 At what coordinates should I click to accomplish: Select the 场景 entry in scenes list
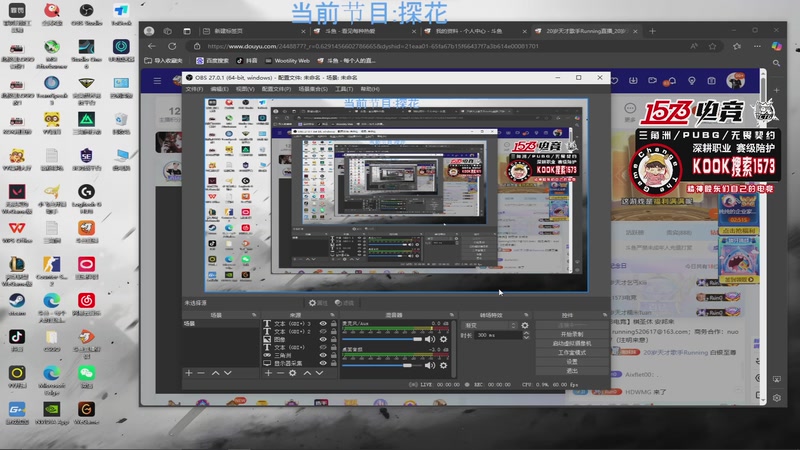[221, 323]
